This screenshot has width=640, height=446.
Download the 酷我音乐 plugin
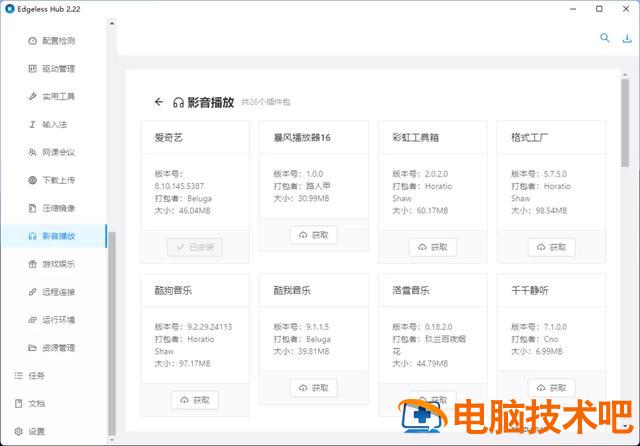[313, 388]
